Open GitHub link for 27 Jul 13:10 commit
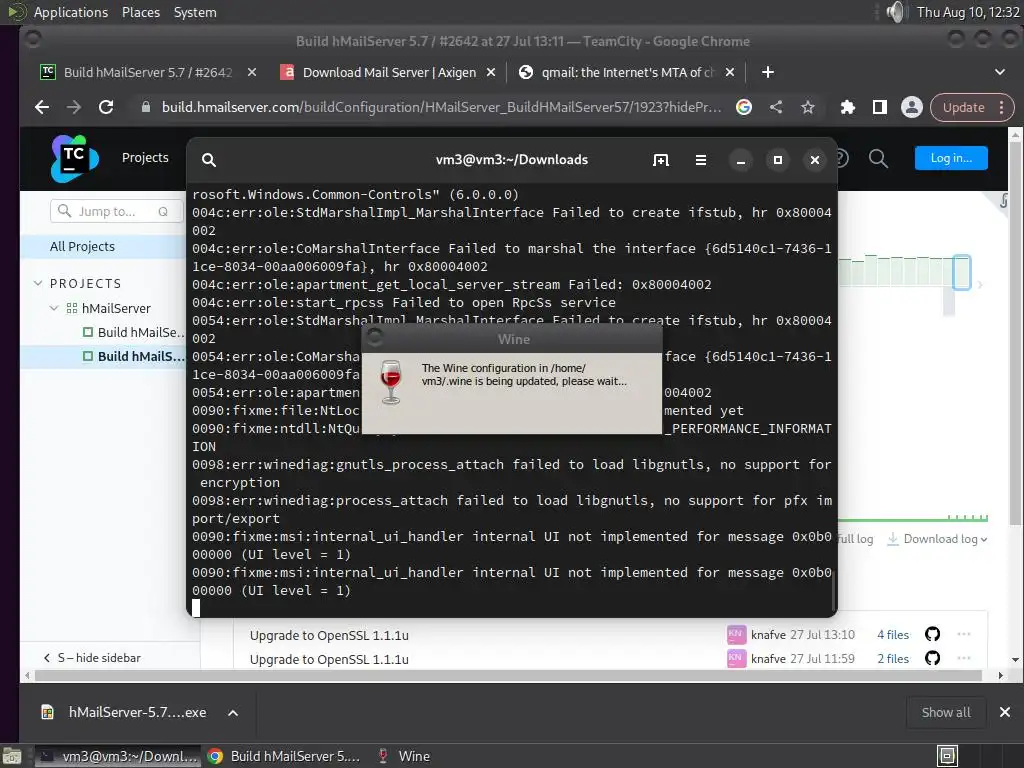The width and height of the screenshot is (1024, 768). [933, 634]
